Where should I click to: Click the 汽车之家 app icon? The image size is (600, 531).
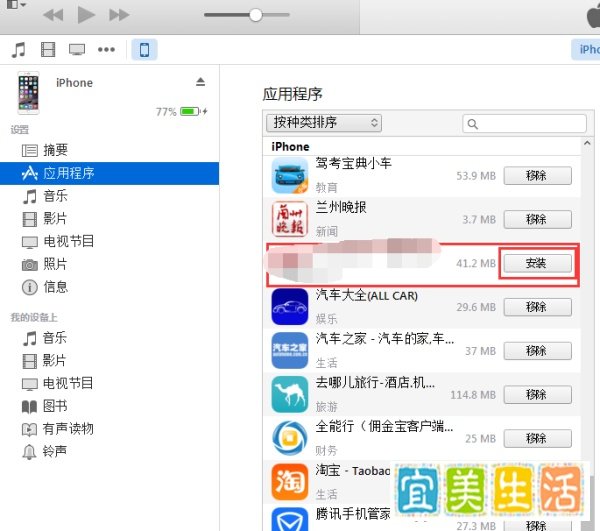click(x=290, y=350)
